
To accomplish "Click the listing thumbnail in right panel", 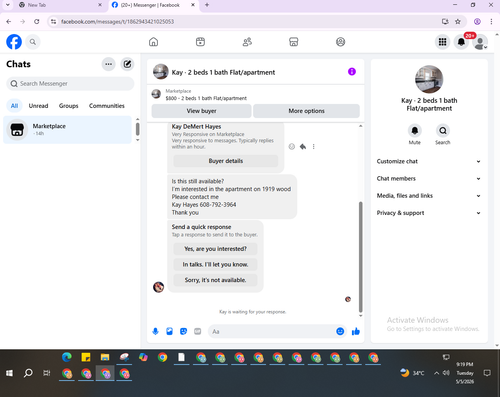I will (429, 79).
